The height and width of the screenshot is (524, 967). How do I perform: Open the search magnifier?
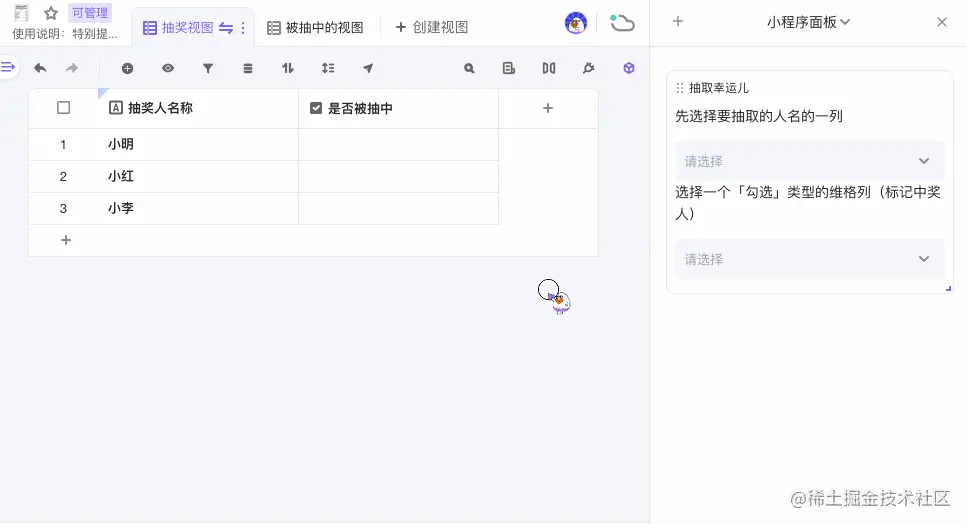coord(469,68)
